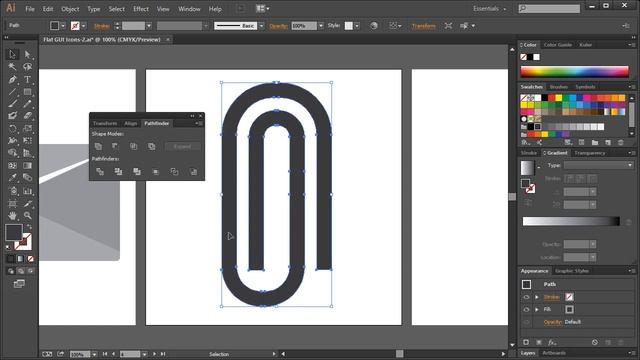Switch to the Graphic Styles tab
Image resolution: width=640 pixels, height=360 pixels.
(572, 271)
